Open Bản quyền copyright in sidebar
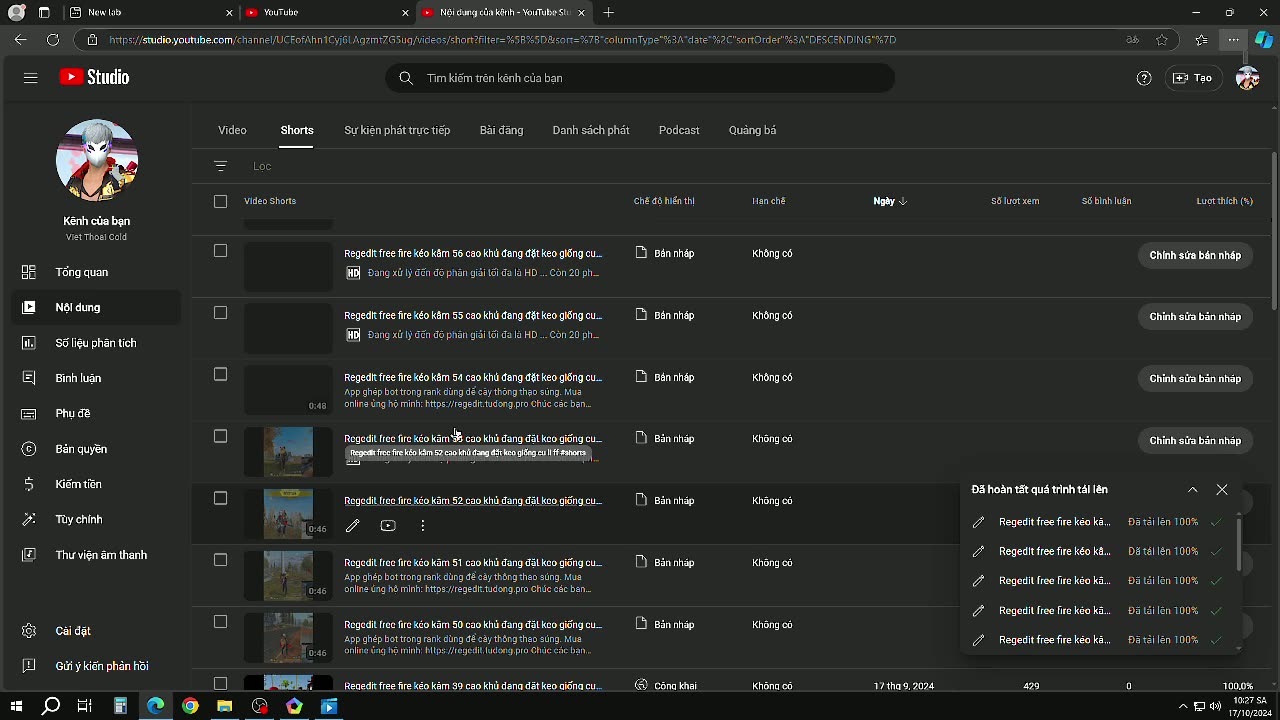This screenshot has height=720, width=1280. 96,449
